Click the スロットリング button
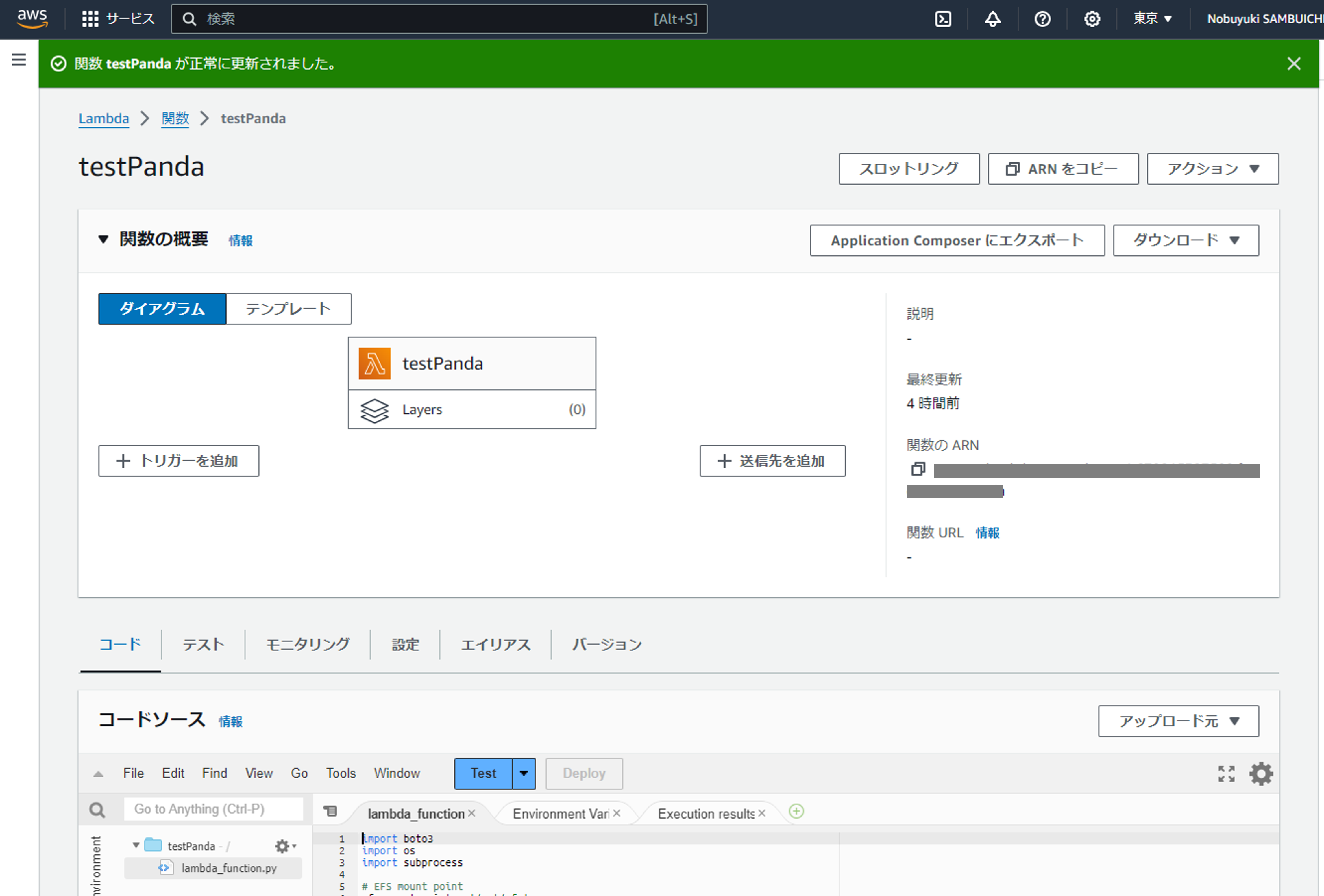The image size is (1324, 896). click(909, 168)
